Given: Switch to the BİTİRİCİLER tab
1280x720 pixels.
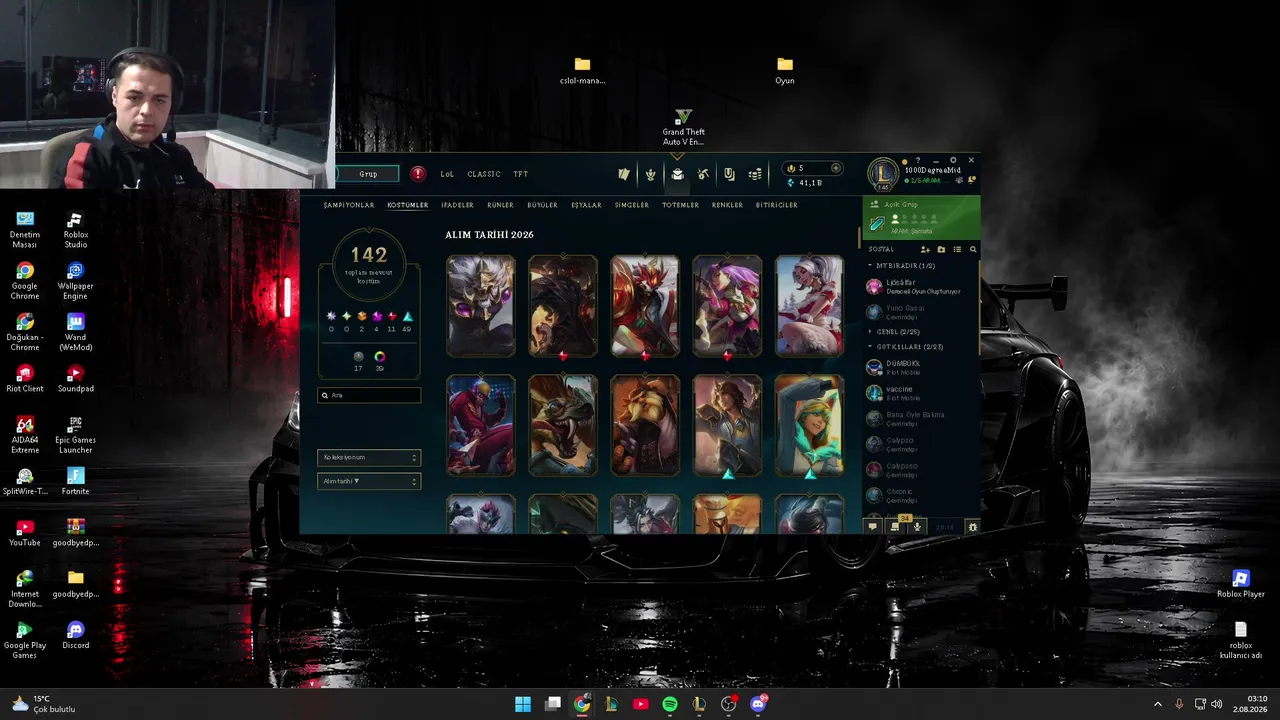Looking at the screenshot, I should [777, 205].
